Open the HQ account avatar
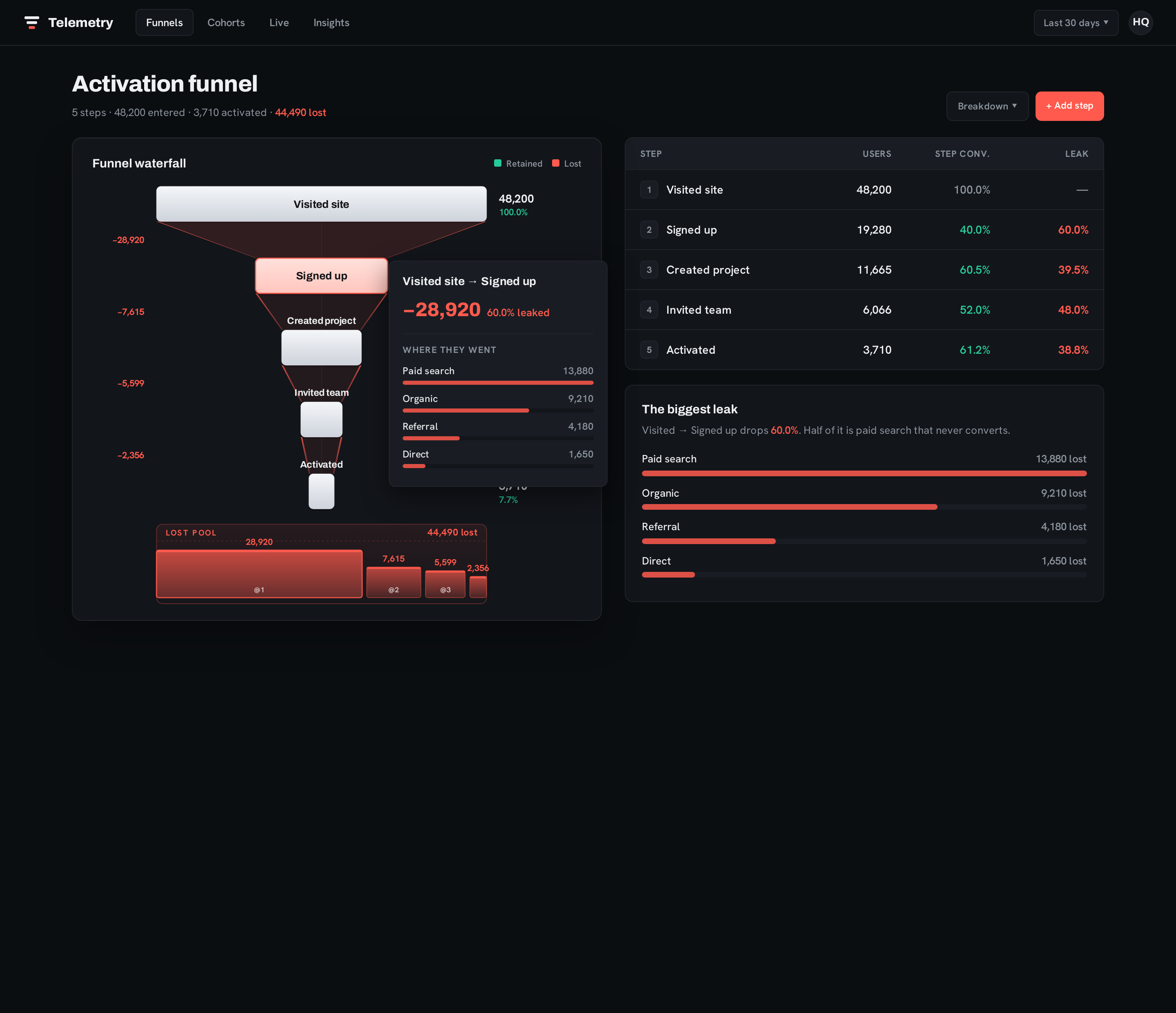This screenshot has width=1176, height=1013. point(1140,23)
